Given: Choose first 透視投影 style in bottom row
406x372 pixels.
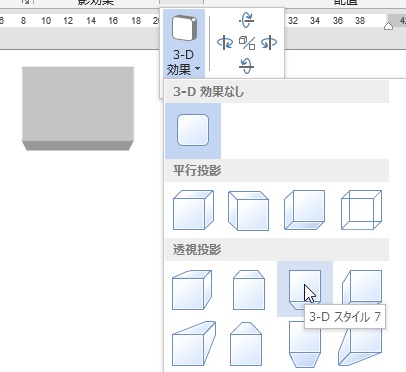Looking at the screenshot, I should tap(194, 344).
